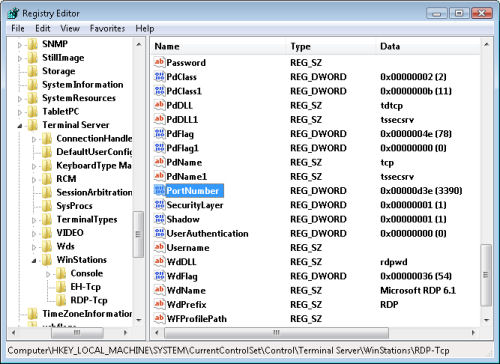The image size is (500, 364).
Task: Click the WinStations folder icon
Action: tap(47, 260)
